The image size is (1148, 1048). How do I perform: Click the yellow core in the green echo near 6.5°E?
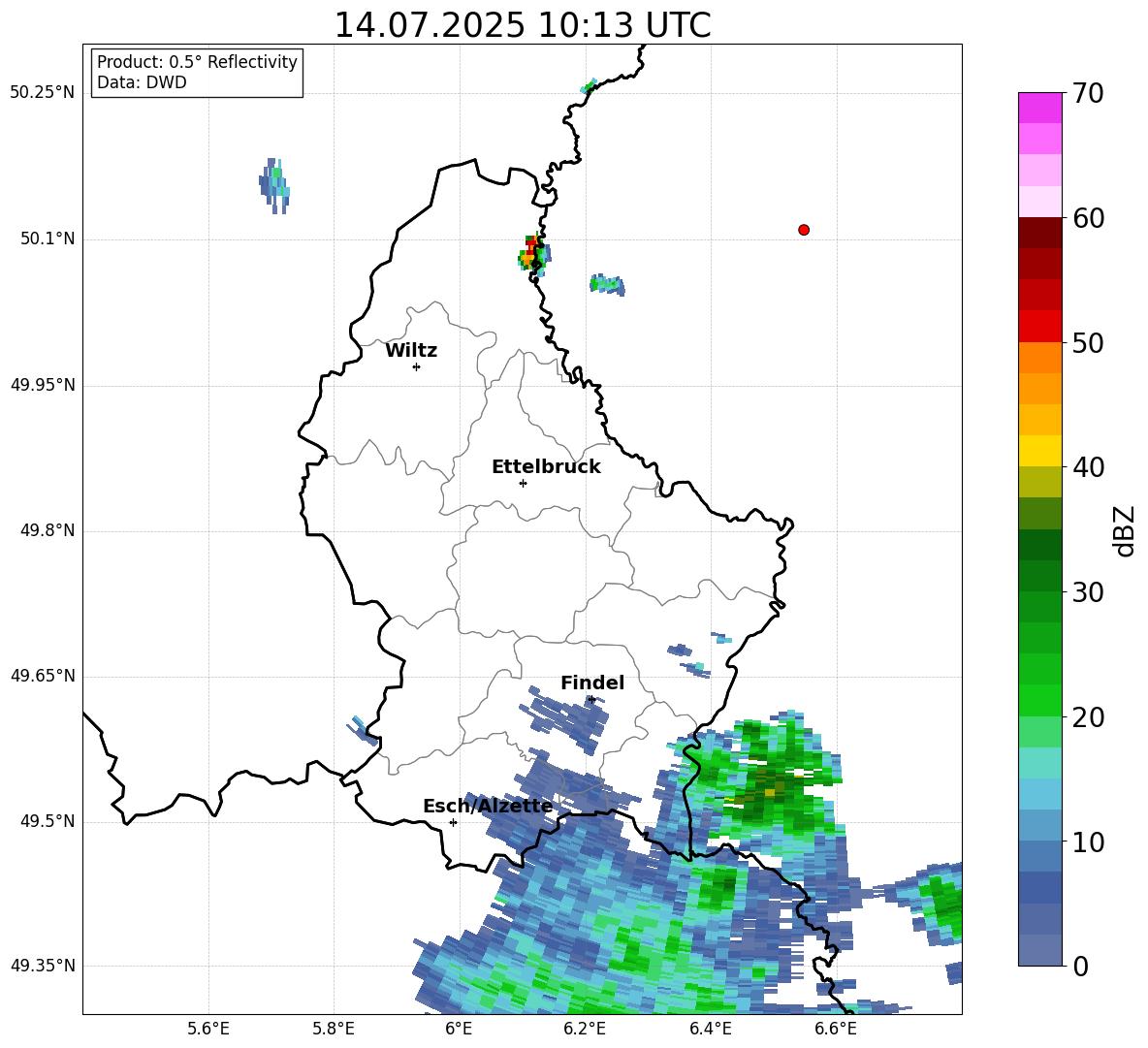(770, 792)
